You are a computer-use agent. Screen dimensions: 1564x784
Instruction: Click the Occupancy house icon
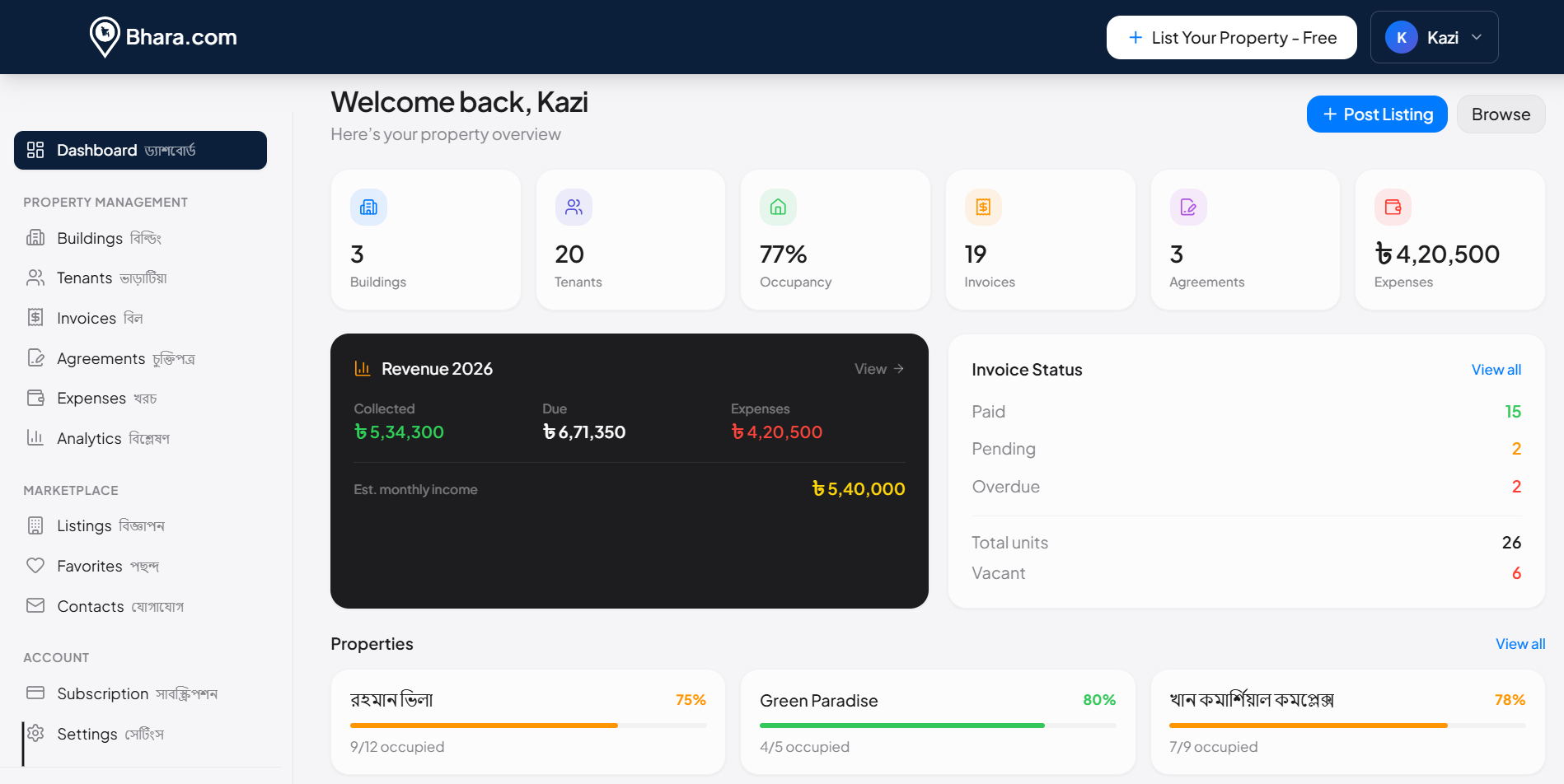778,208
